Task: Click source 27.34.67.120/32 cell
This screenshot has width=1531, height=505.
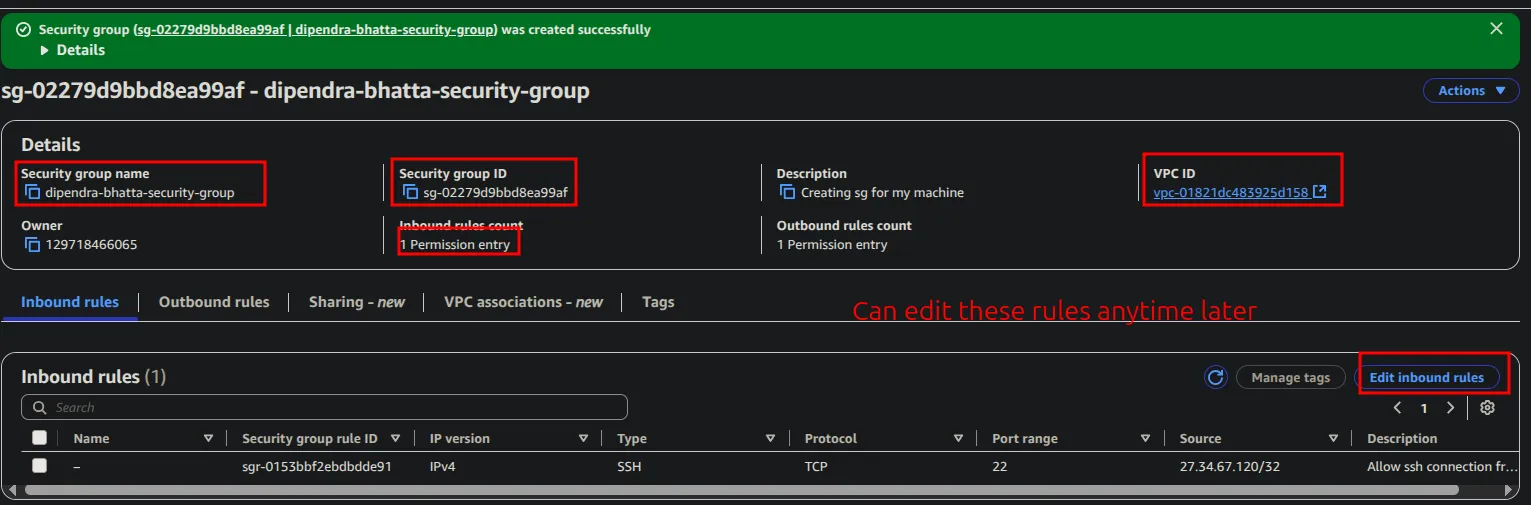Action: tap(1228, 466)
